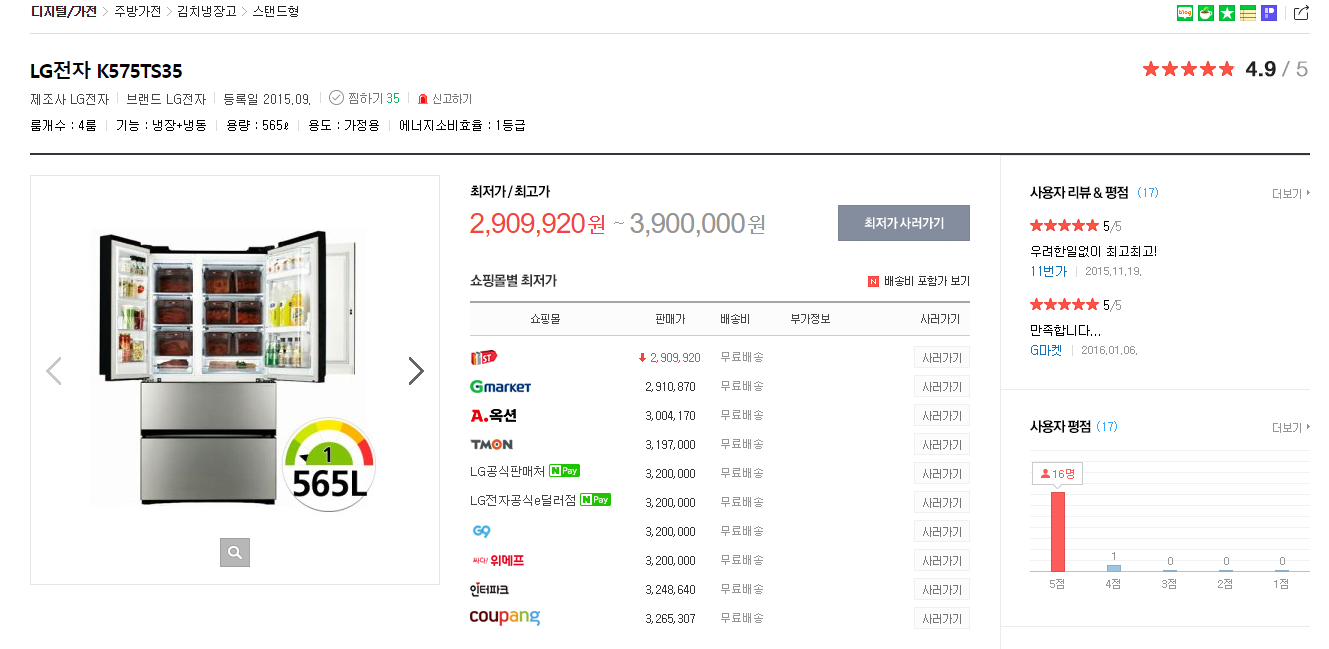The width and height of the screenshot is (1329, 649).
Task: Click the 최저가 사러가기 button
Action: point(903,223)
